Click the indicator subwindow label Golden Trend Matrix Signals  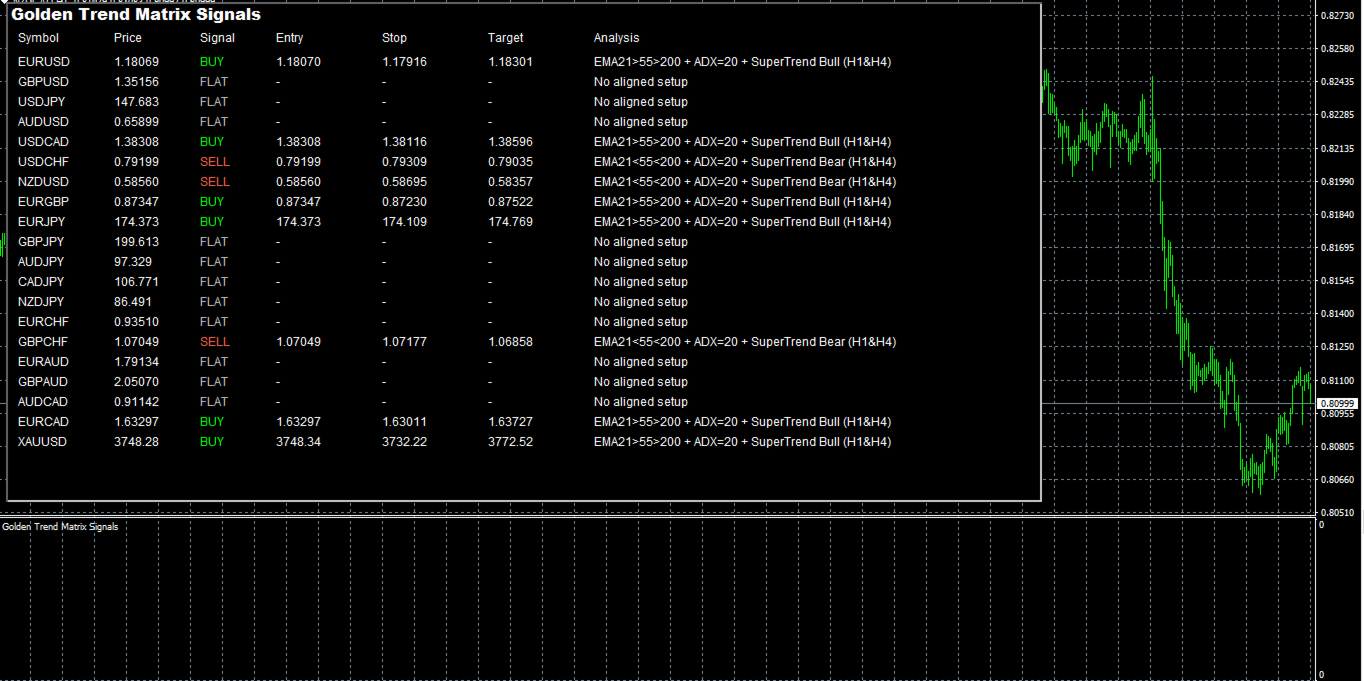click(x=60, y=527)
